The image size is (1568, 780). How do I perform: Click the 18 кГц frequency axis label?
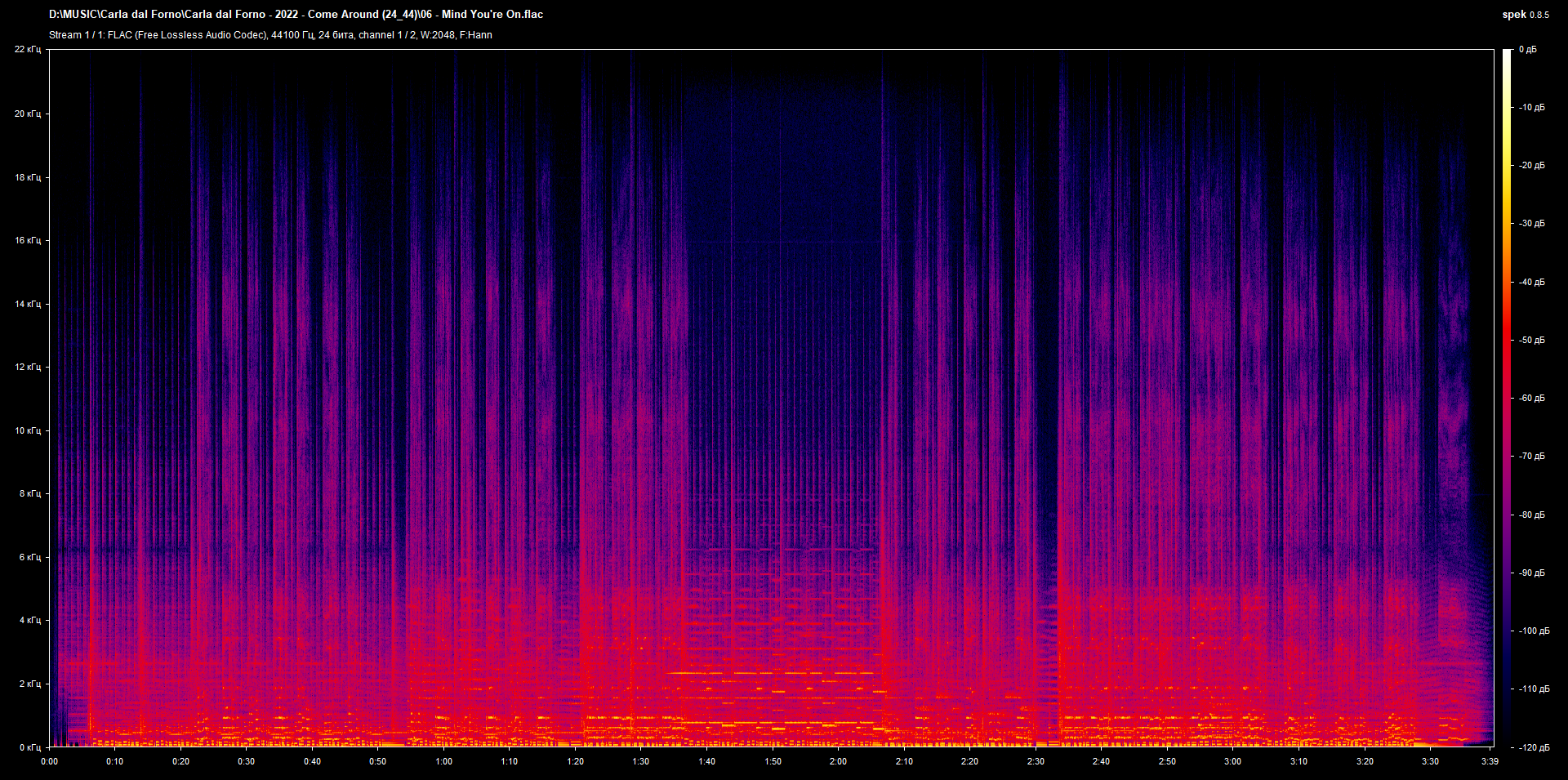click(x=28, y=177)
